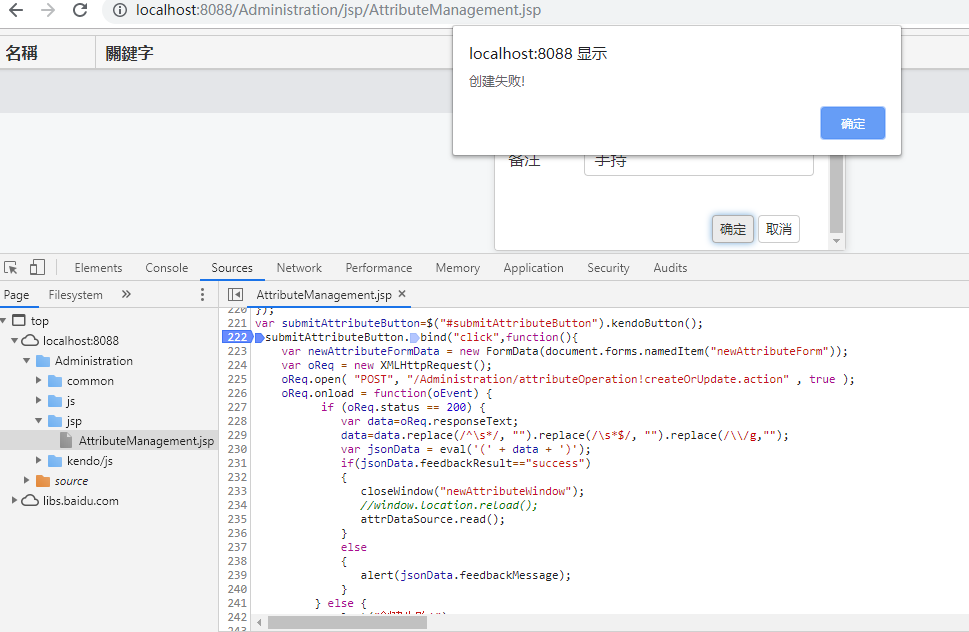Expand the kendo/js folder arrow
Image resolution: width=969 pixels, height=632 pixels.
[38, 460]
